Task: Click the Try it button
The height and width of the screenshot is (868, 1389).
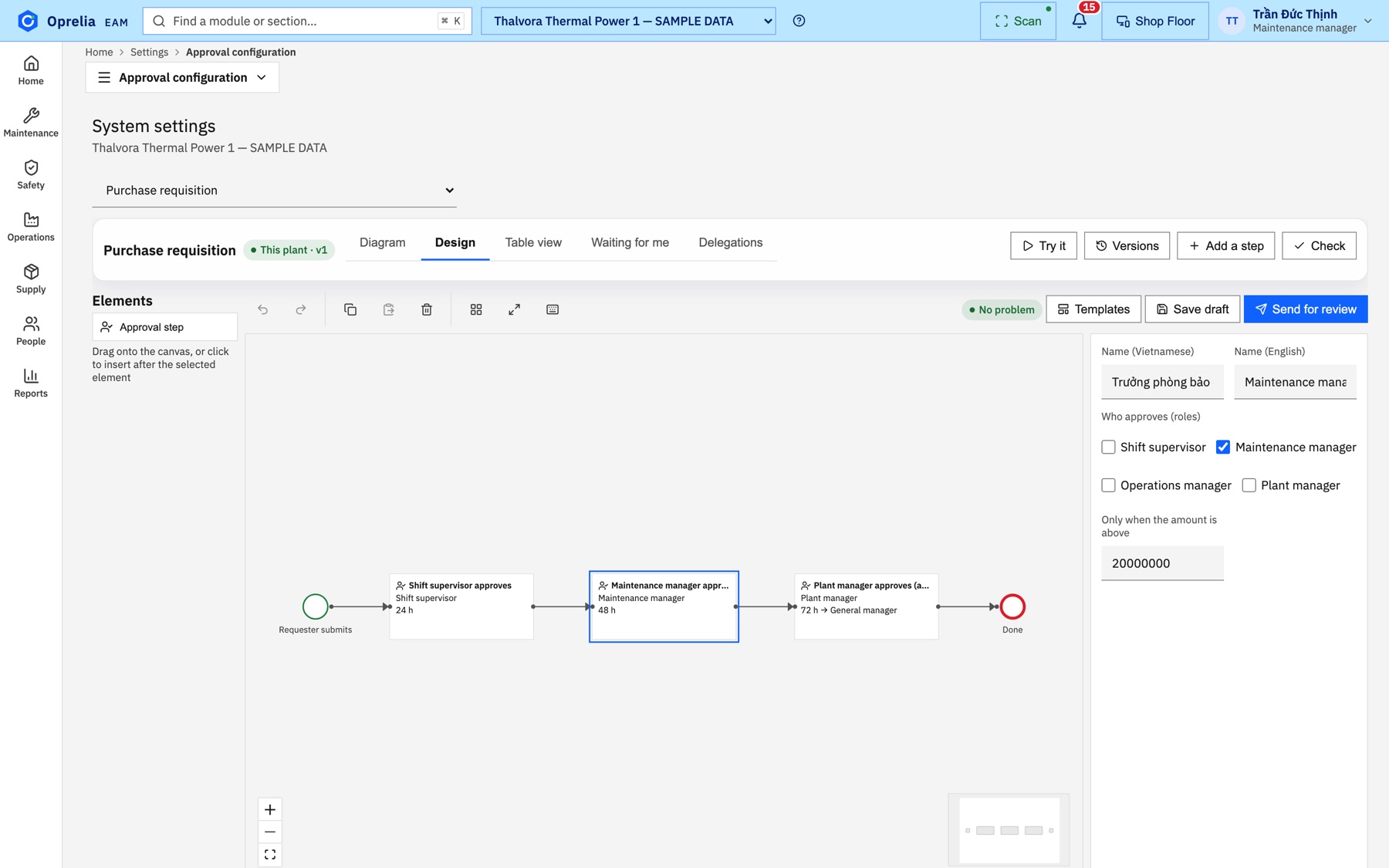Action: [1044, 246]
